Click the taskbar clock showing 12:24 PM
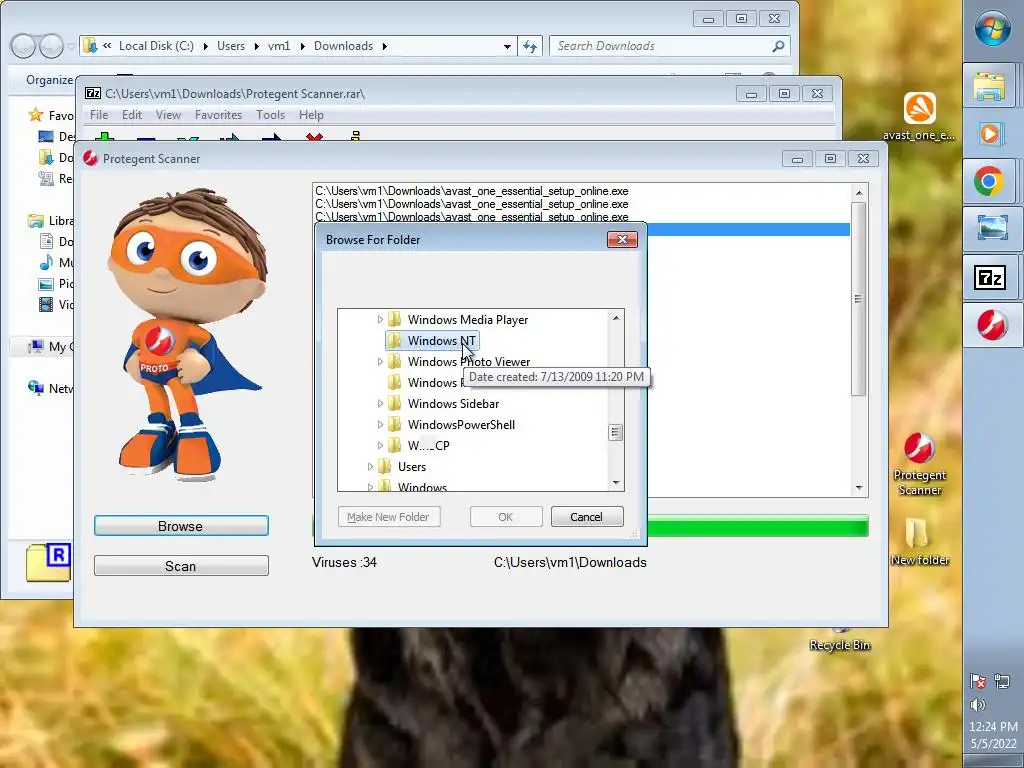The image size is (1024, 768). point(993,726)
